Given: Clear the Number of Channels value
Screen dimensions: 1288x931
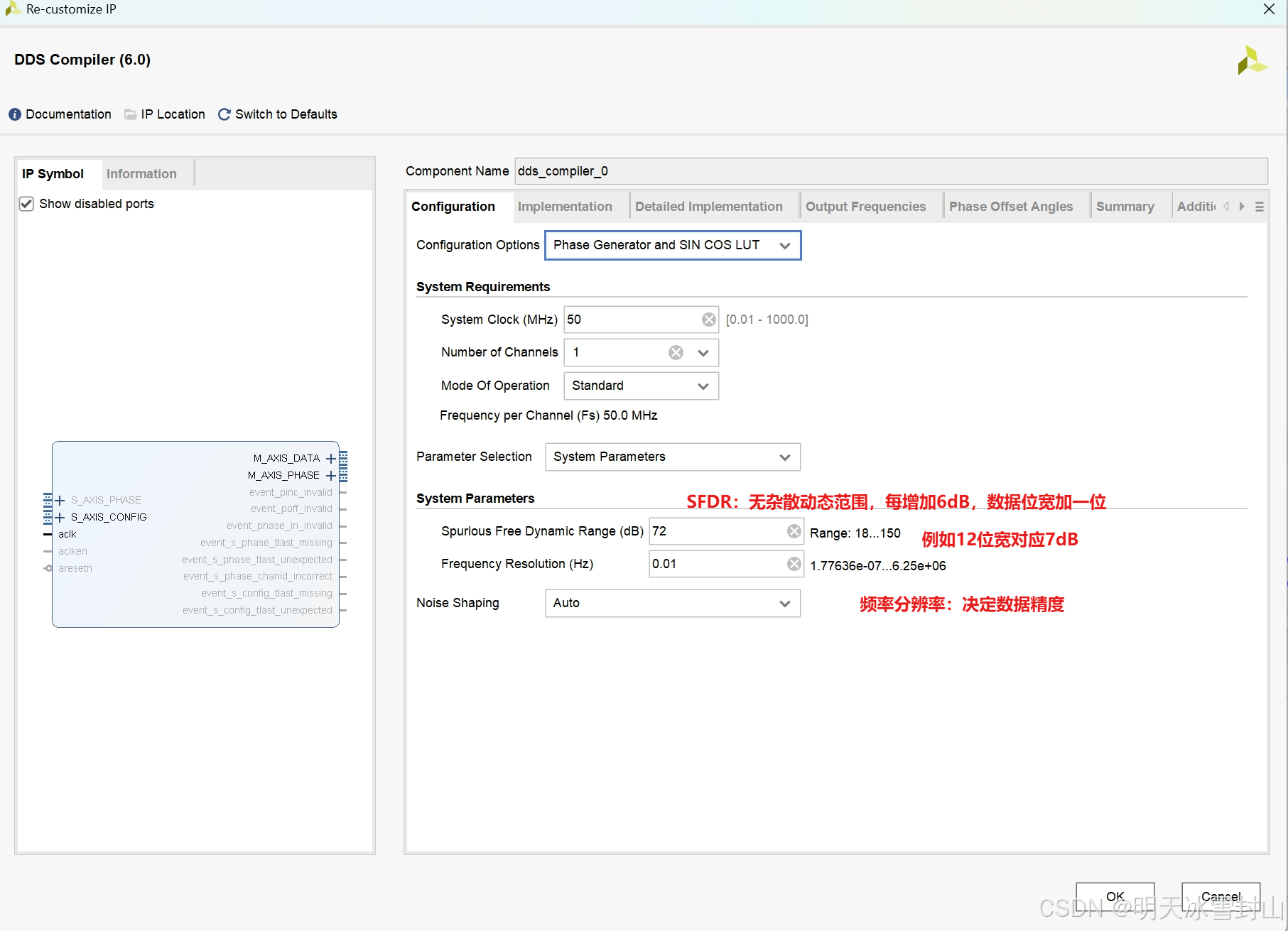Looking at the screenshot, I should point(676,353).
